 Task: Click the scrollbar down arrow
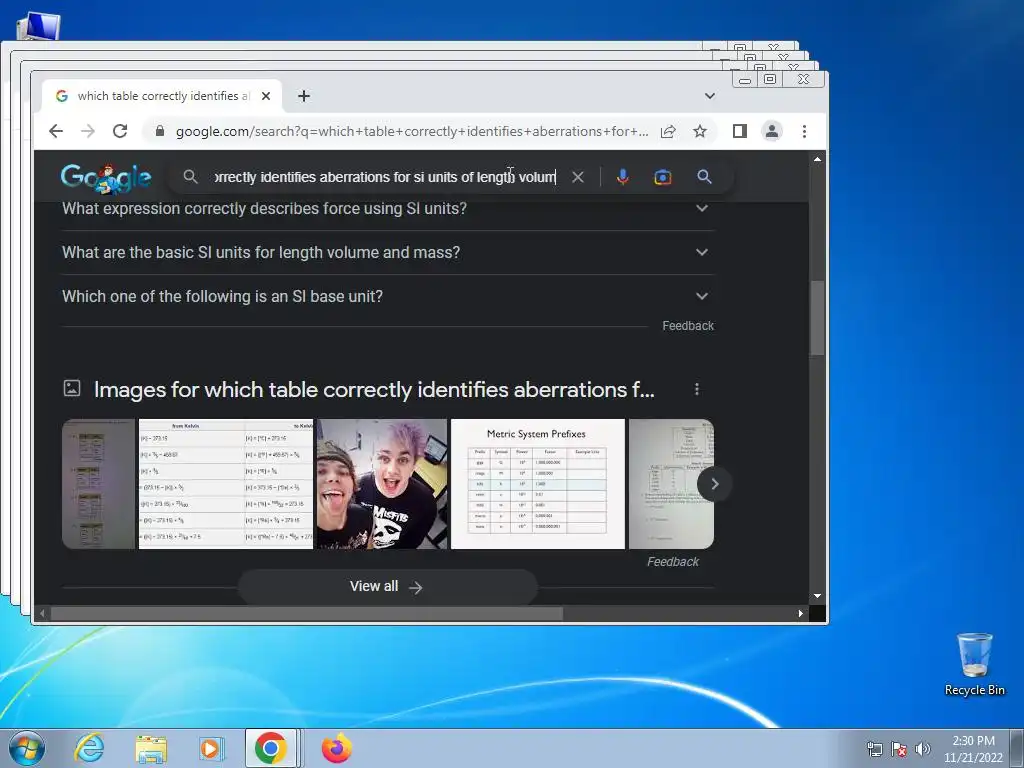click(817, 596)
